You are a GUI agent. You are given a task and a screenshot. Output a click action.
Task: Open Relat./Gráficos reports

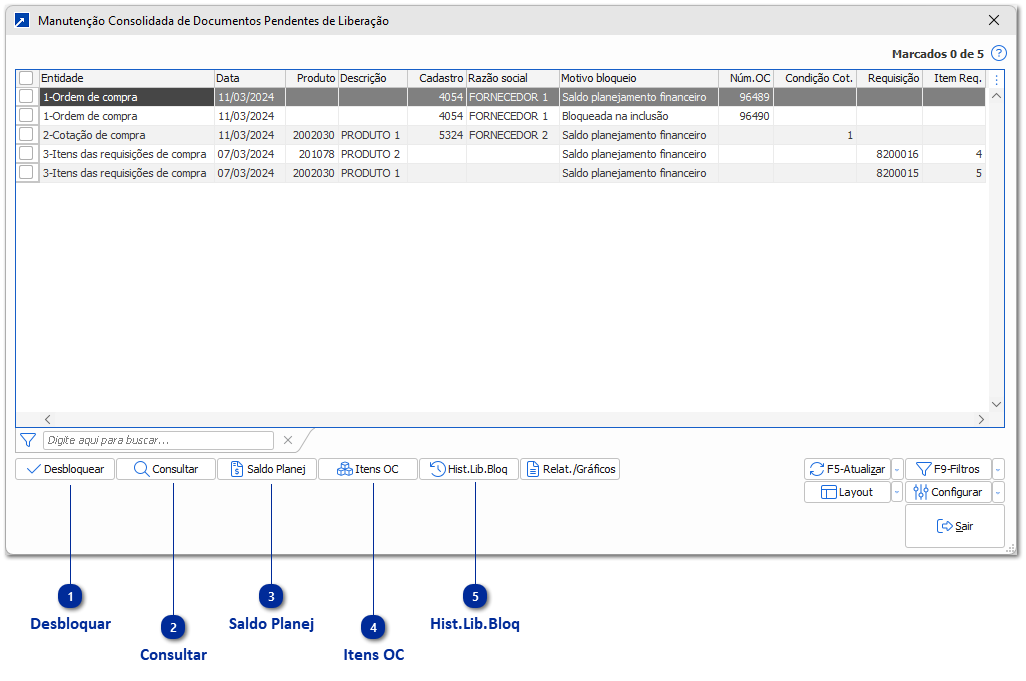pos(570,469)
